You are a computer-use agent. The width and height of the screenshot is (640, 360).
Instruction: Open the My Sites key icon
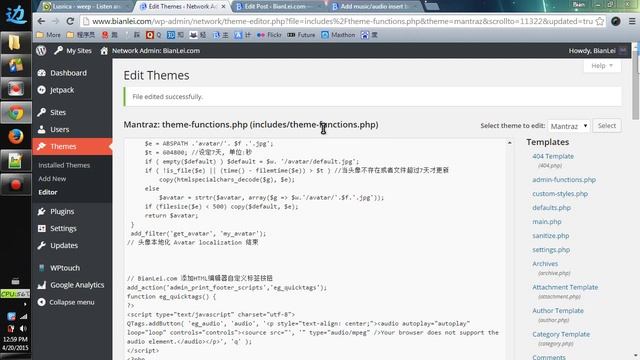(58, 51)
